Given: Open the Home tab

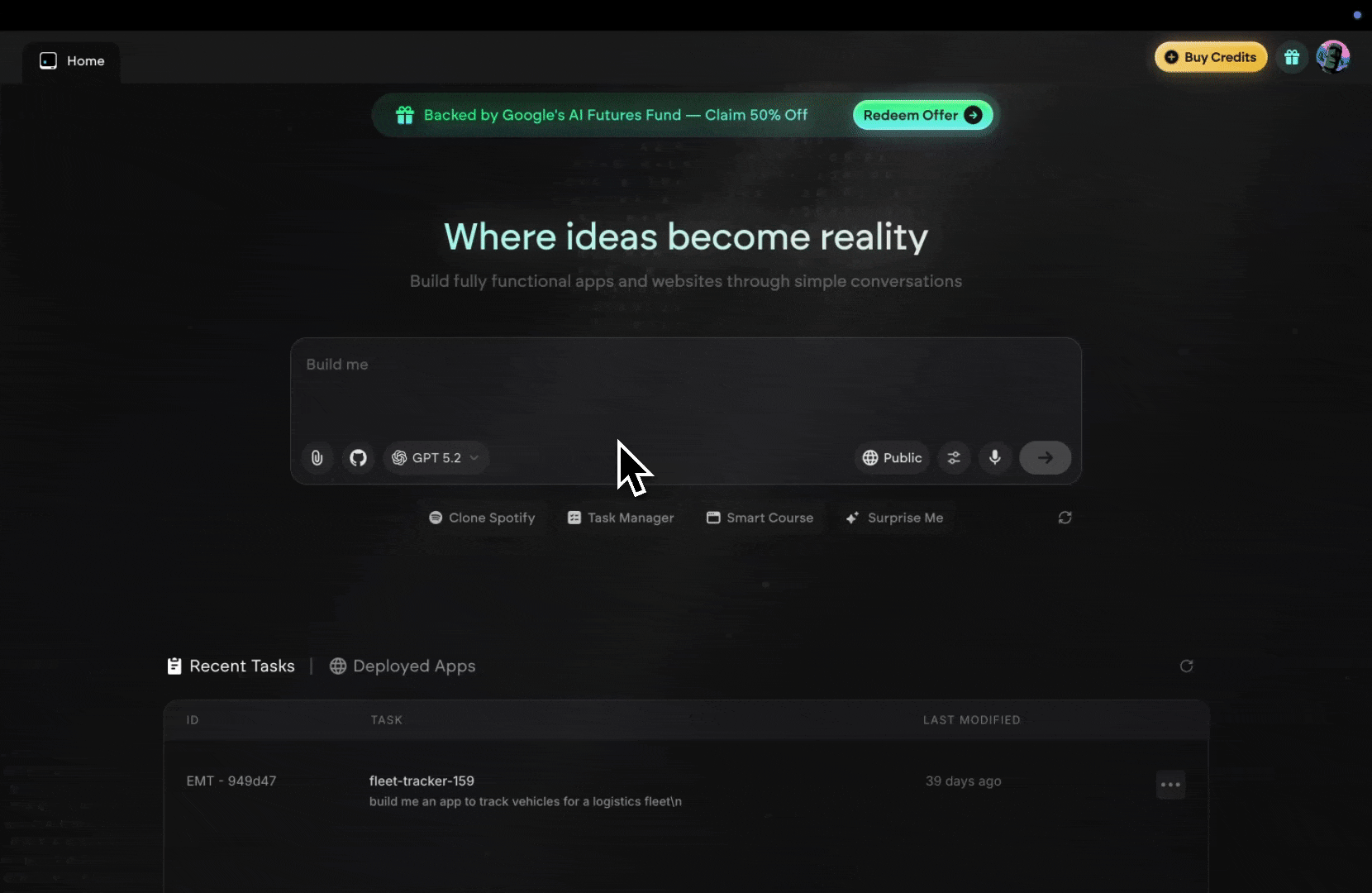Looking at the screenshot, I should pyautogui.click(x=72, y=61).
